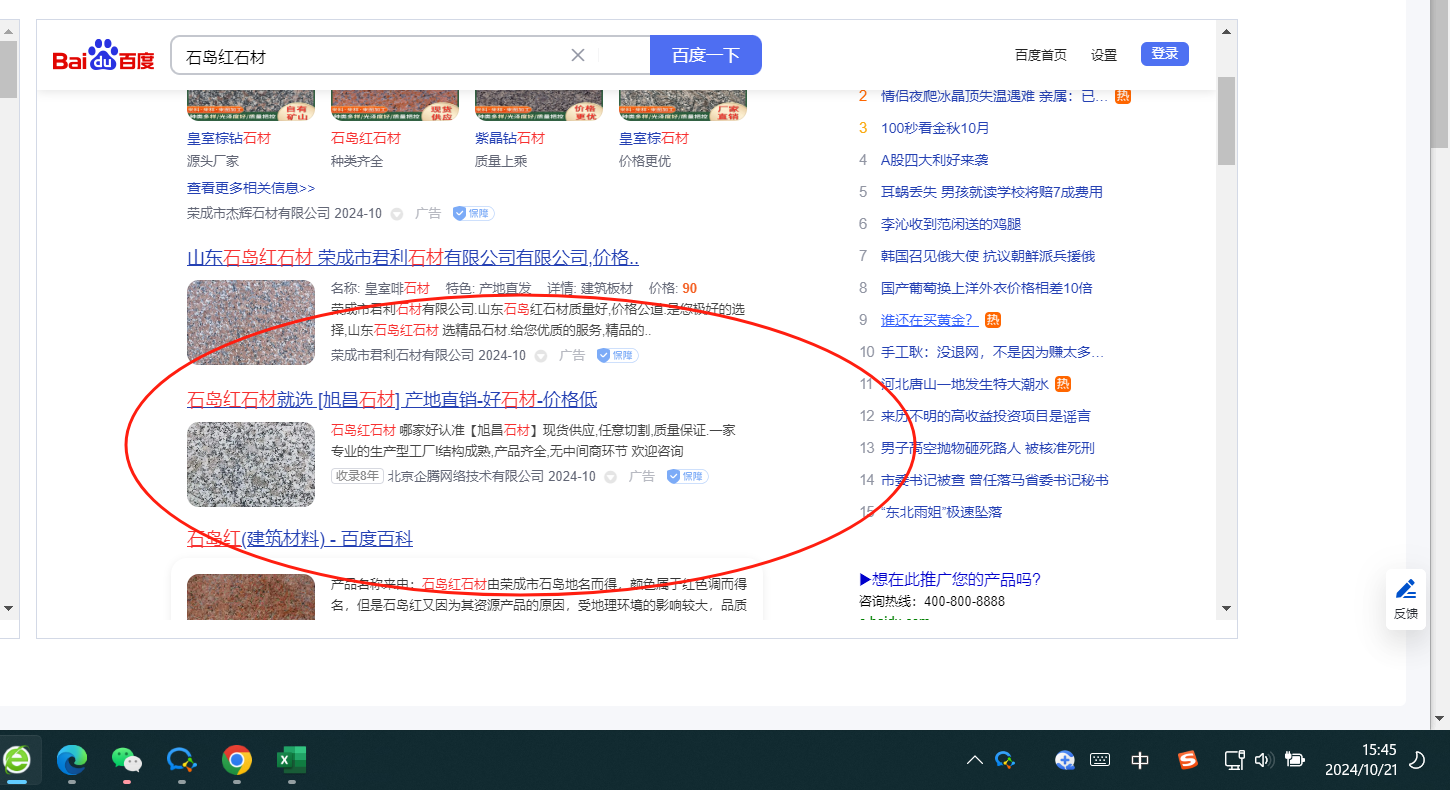Viewport: 1450px width, 790px height.
Task: Launch WeChat from the taskbar
Action: tap(126, 761)
